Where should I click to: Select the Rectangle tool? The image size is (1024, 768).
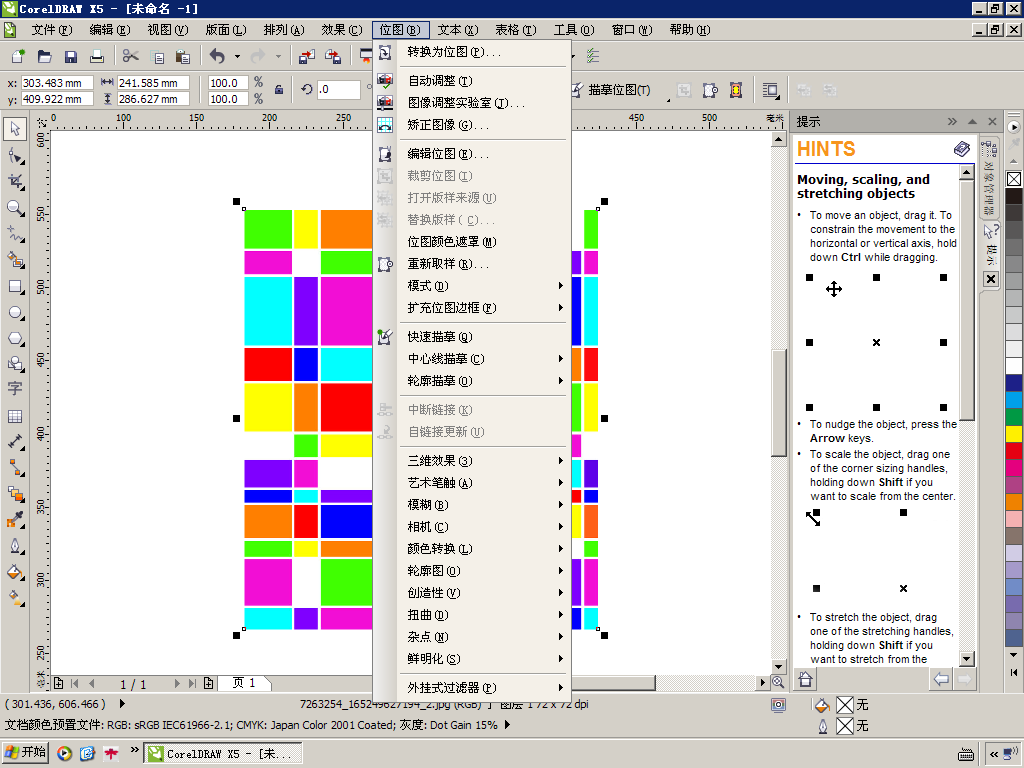[x=15, y=287]
